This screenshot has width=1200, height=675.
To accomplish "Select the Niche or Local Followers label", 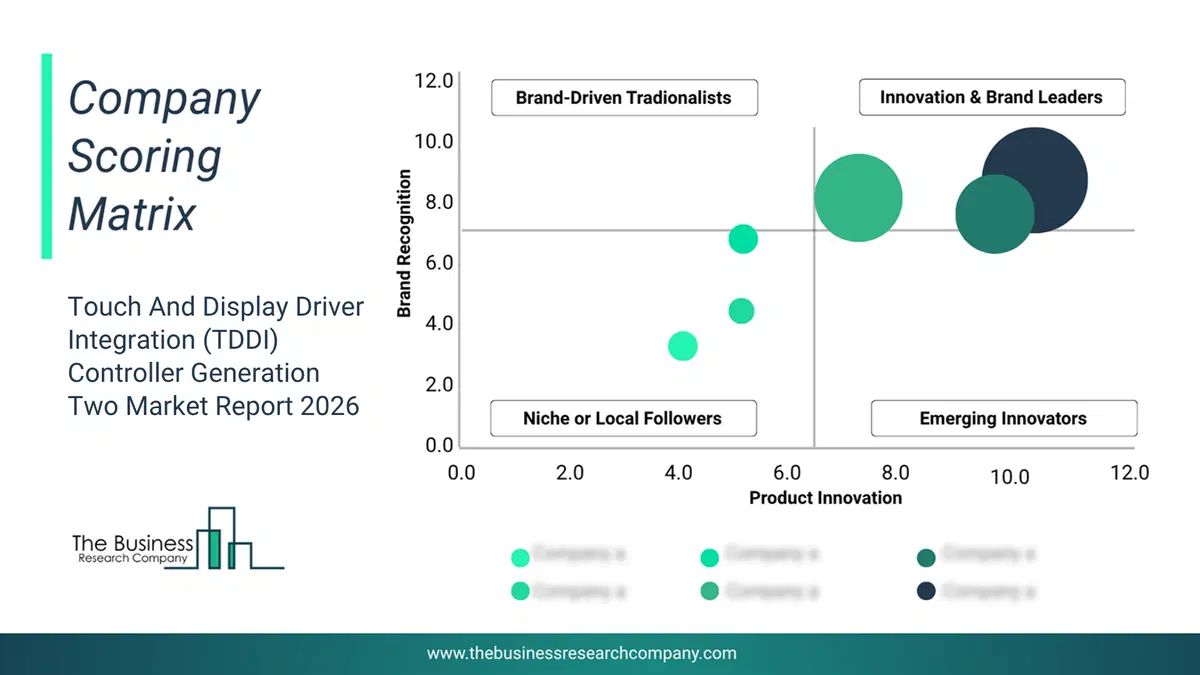I will (622, 418).
